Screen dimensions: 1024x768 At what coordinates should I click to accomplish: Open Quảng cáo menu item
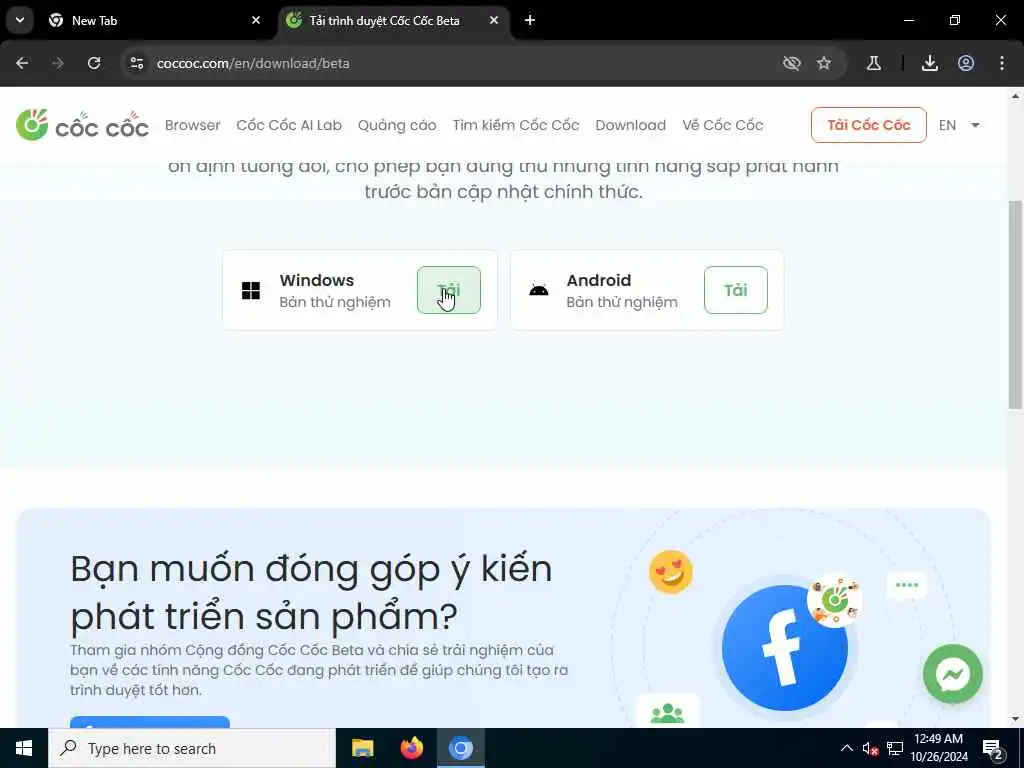397,125
